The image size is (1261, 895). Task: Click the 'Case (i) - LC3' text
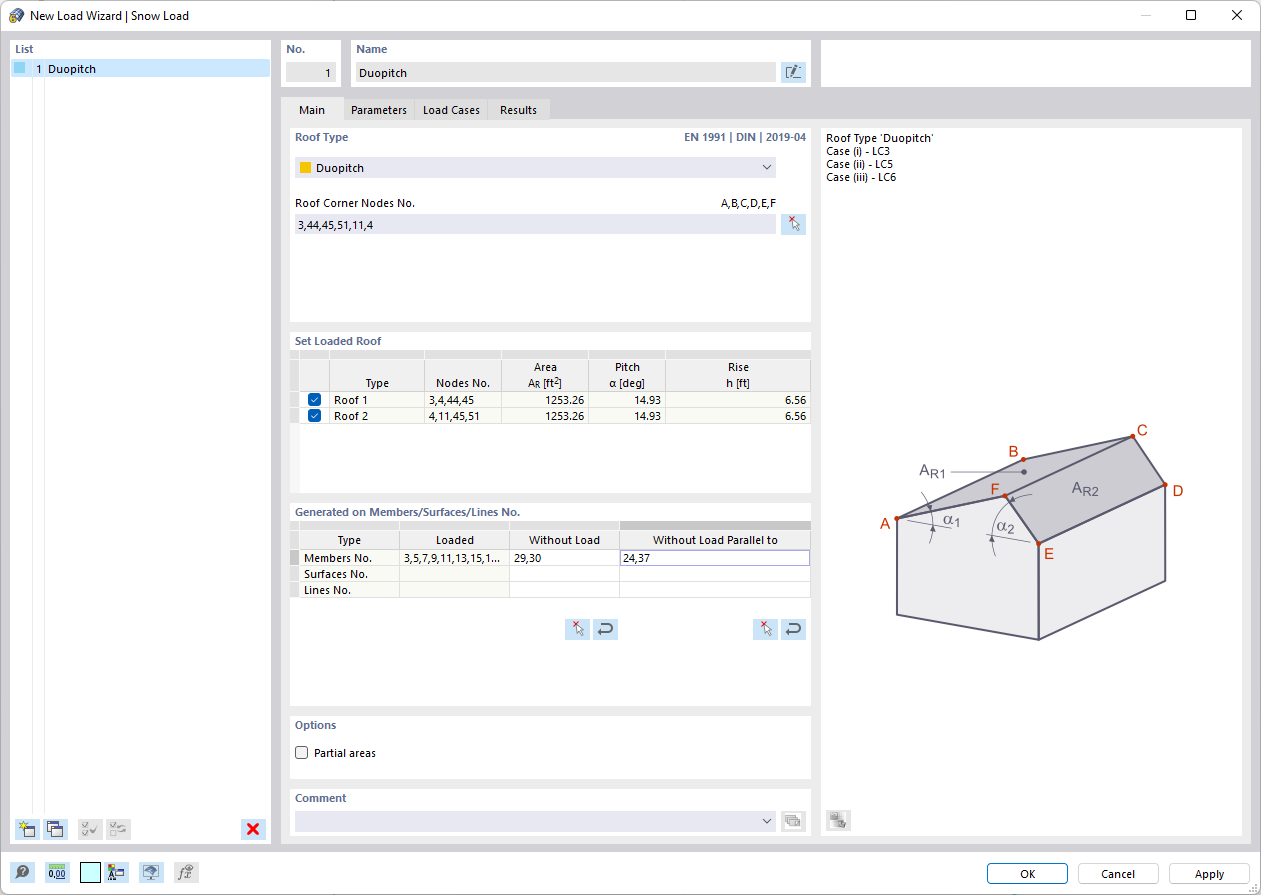coord(858,151)
